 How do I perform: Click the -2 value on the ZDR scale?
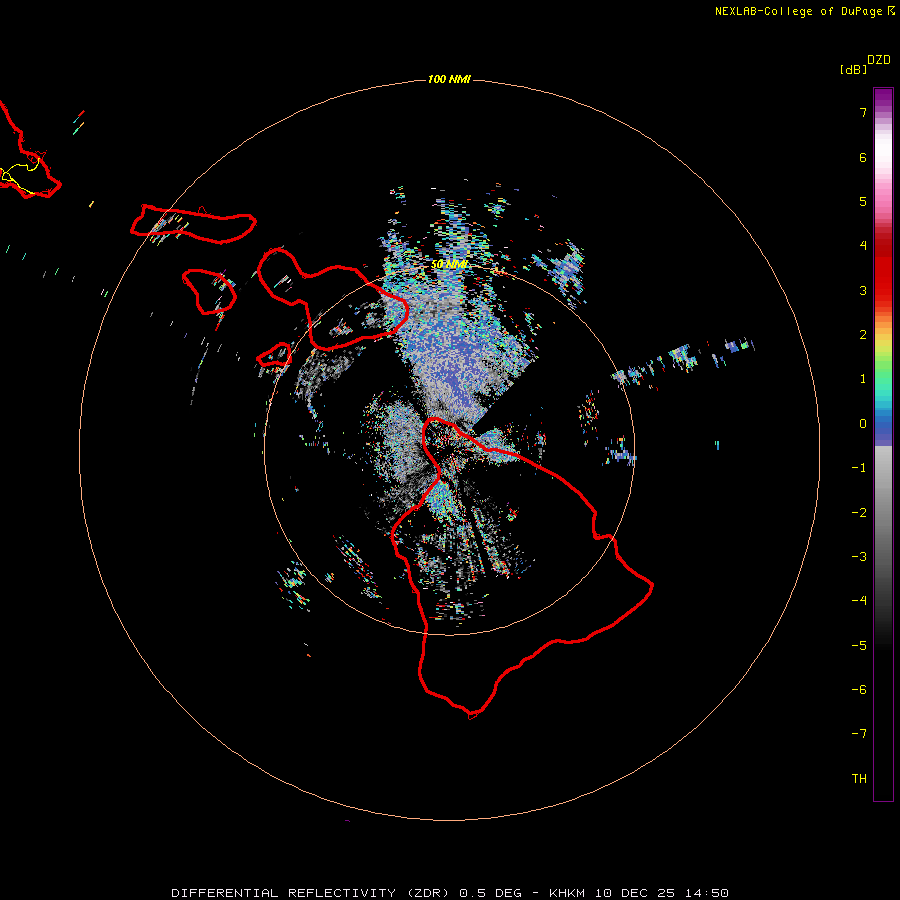pyautogui.click(x=859, y=513)
